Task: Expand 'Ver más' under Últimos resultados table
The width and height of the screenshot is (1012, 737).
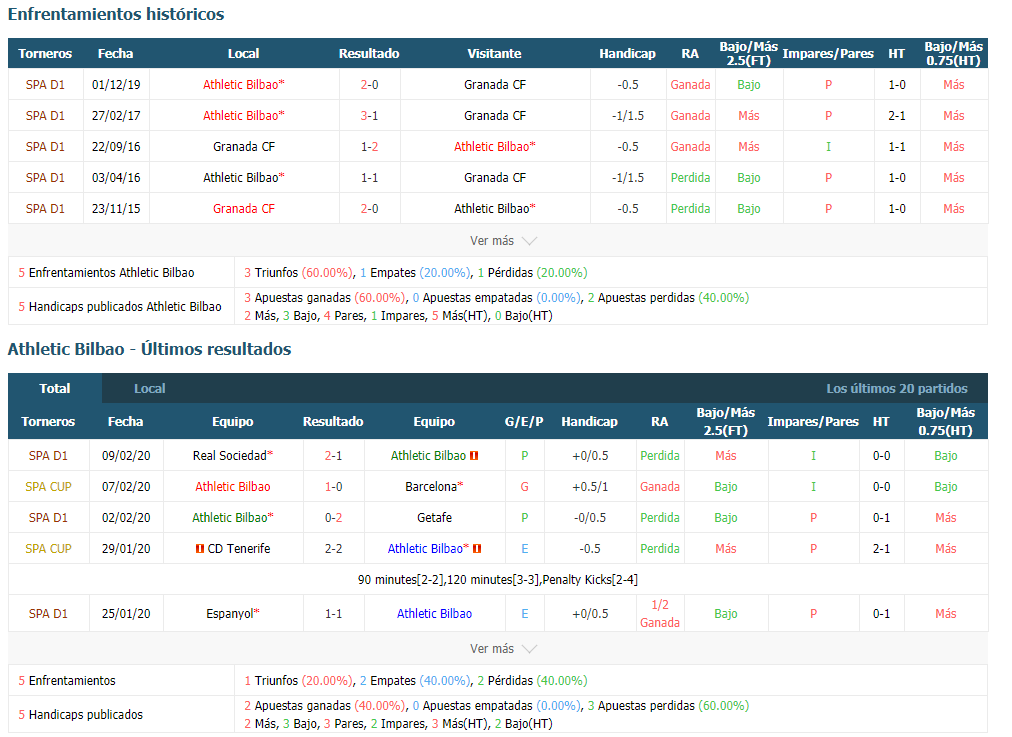Action: click(x=503, y=649)
